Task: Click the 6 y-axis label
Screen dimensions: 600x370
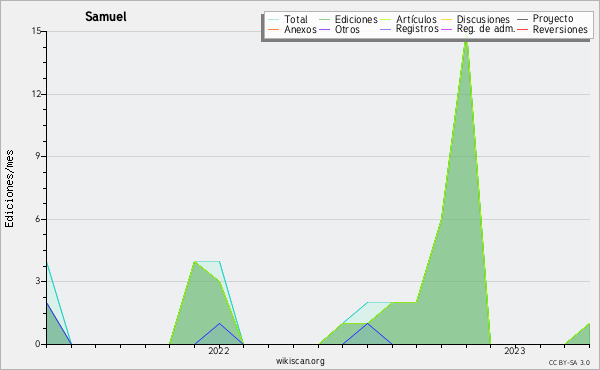Action: pos(39,219)
